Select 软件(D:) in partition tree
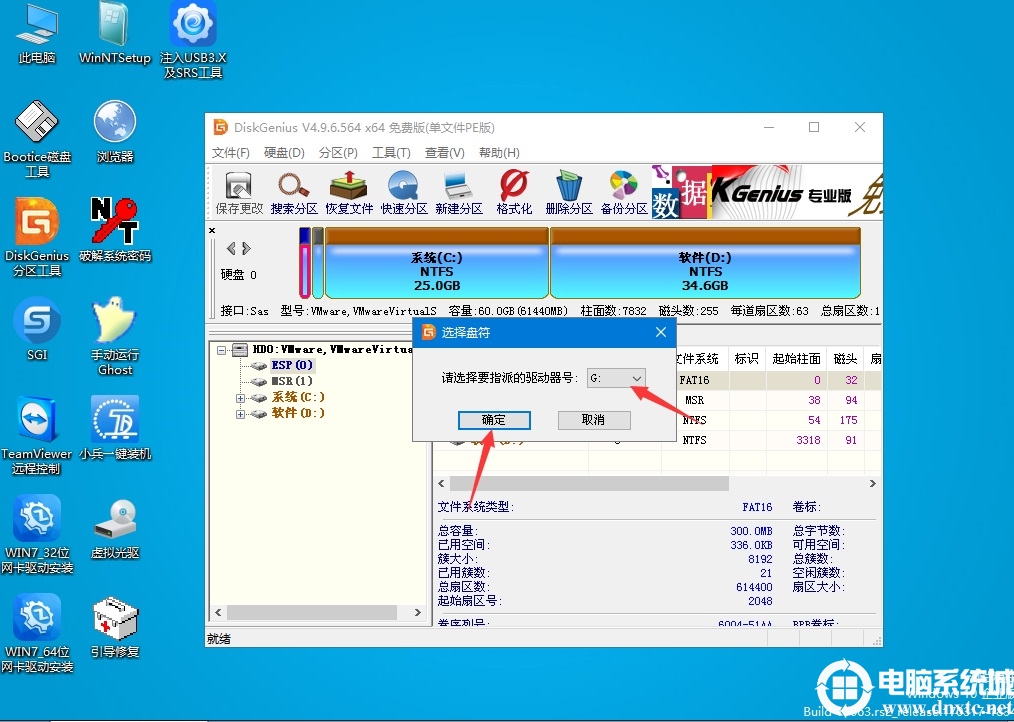Viewport: 1014px width, 722px height. [298, 413]
